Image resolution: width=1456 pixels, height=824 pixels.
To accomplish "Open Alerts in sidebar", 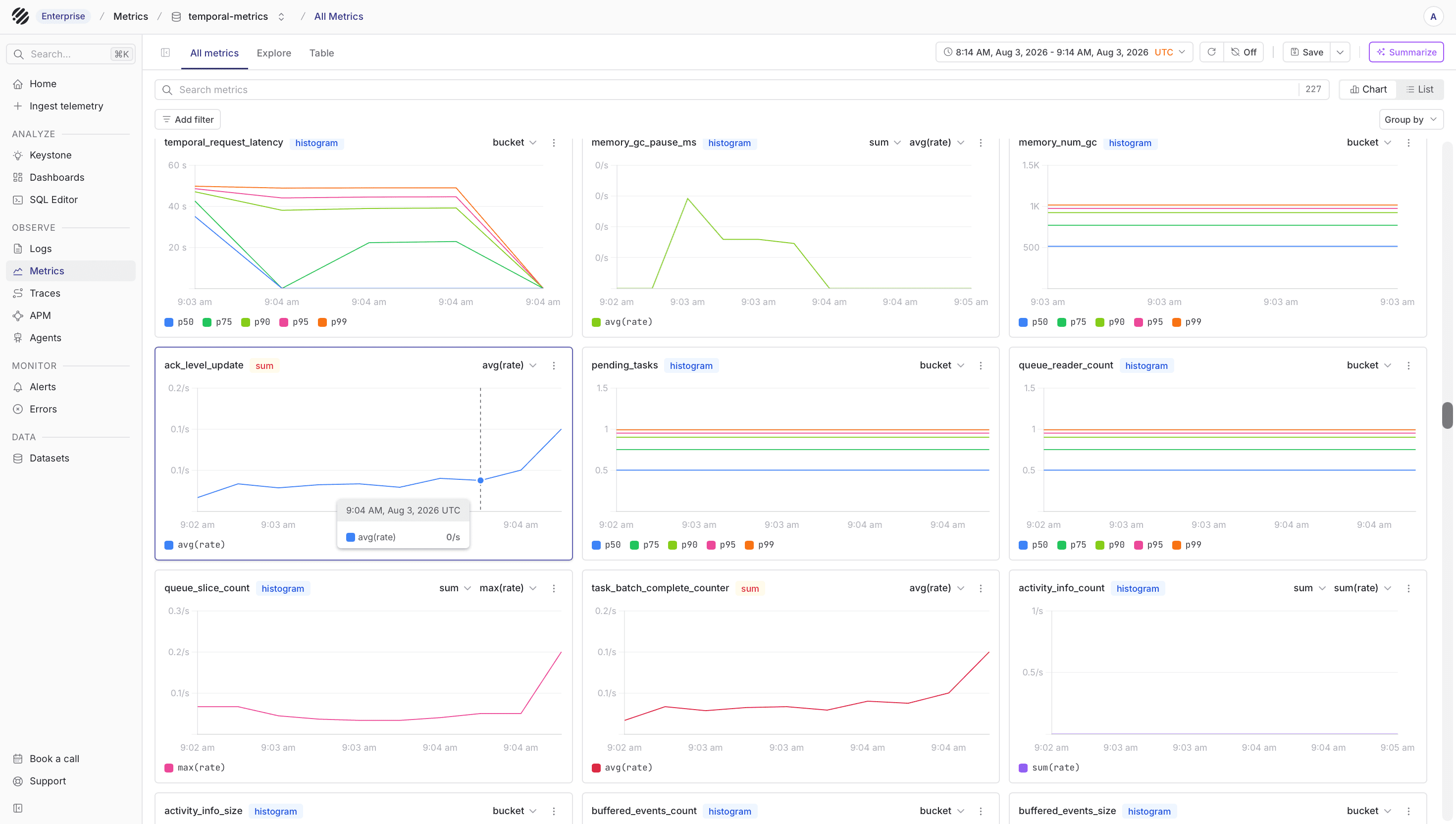I will pyautogui.click(x=71, y=387).
